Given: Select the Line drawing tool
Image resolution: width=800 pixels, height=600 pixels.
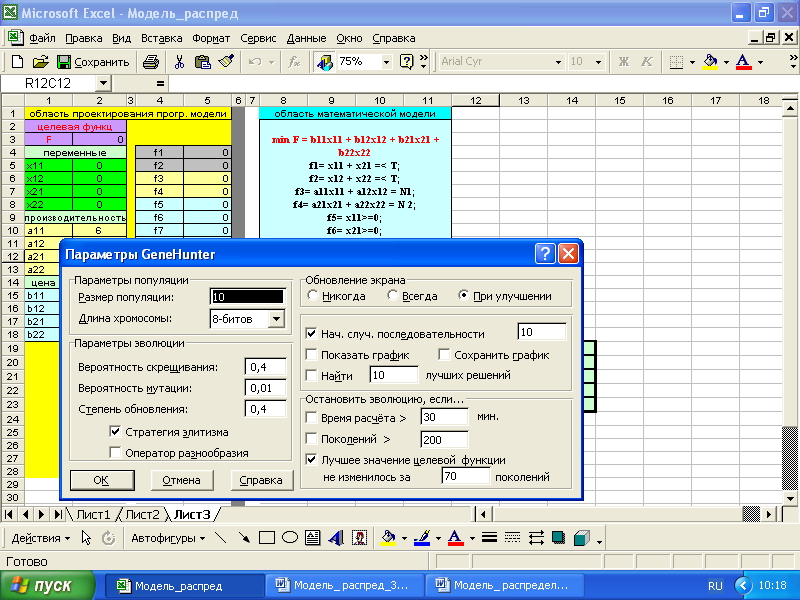Looking at the screenshot, I should click(220, 538).
